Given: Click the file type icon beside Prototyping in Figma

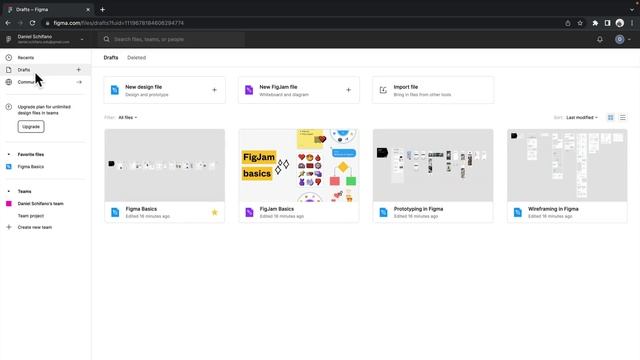Looking at the screenshot, I should 383,212.
